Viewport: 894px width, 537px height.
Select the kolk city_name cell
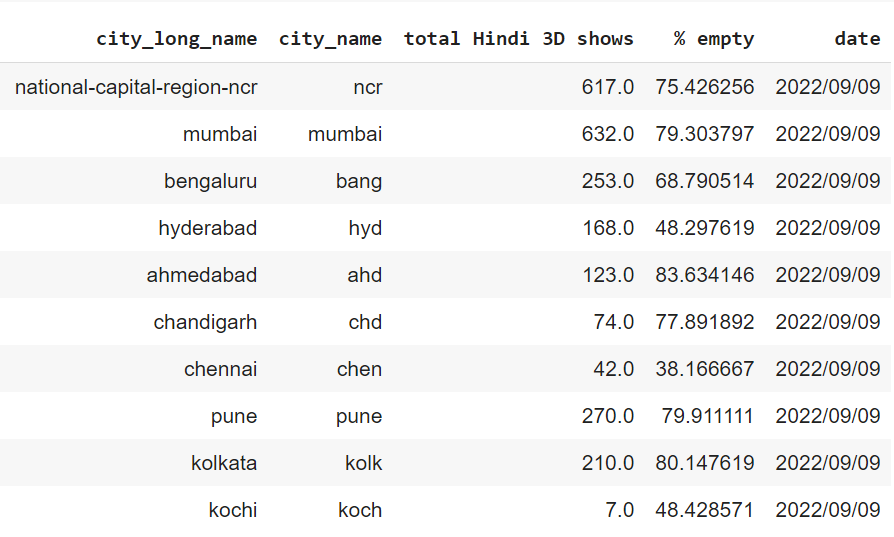point(364,463)
